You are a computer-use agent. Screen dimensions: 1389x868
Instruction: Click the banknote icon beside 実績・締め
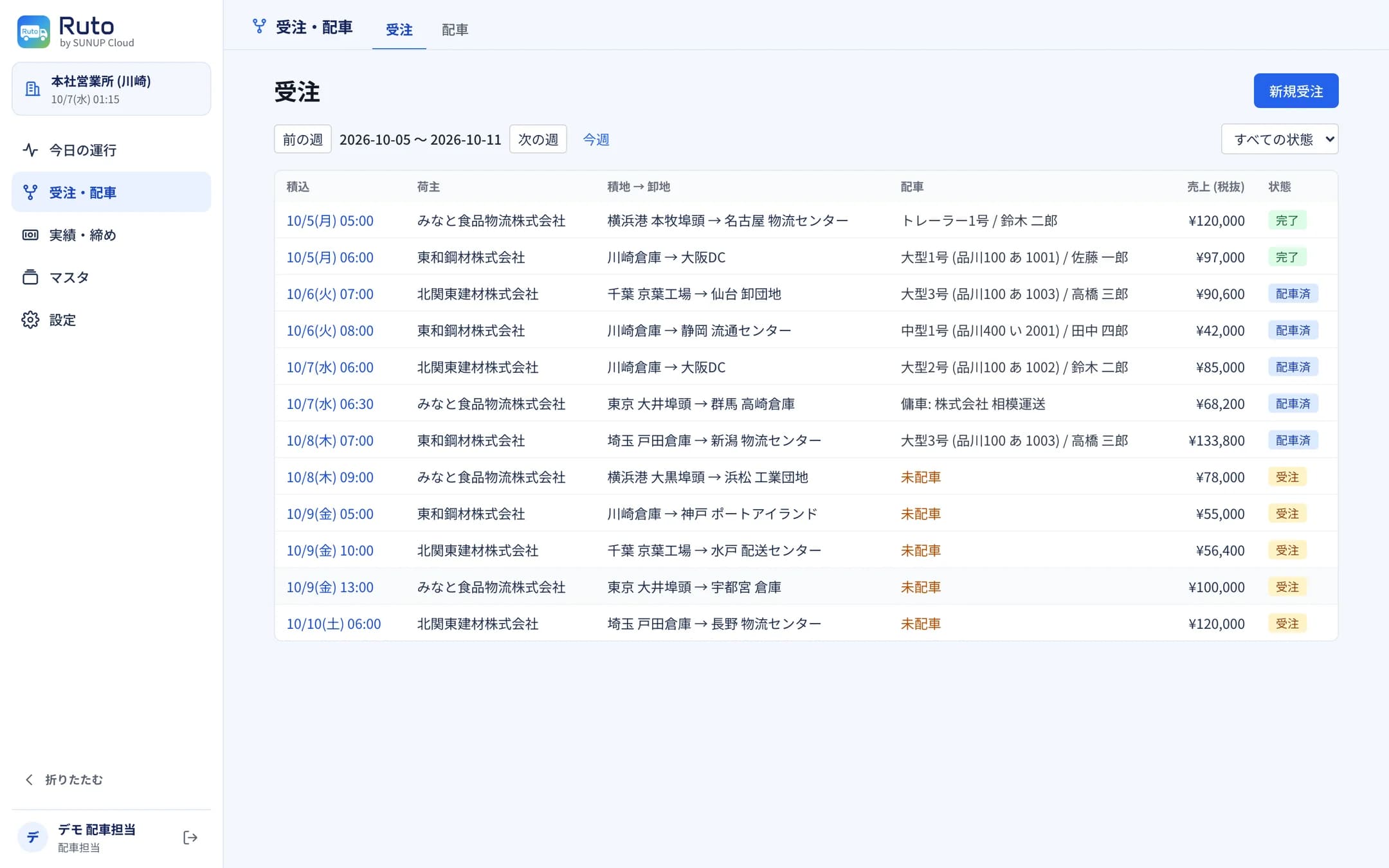tap(30, 235)
